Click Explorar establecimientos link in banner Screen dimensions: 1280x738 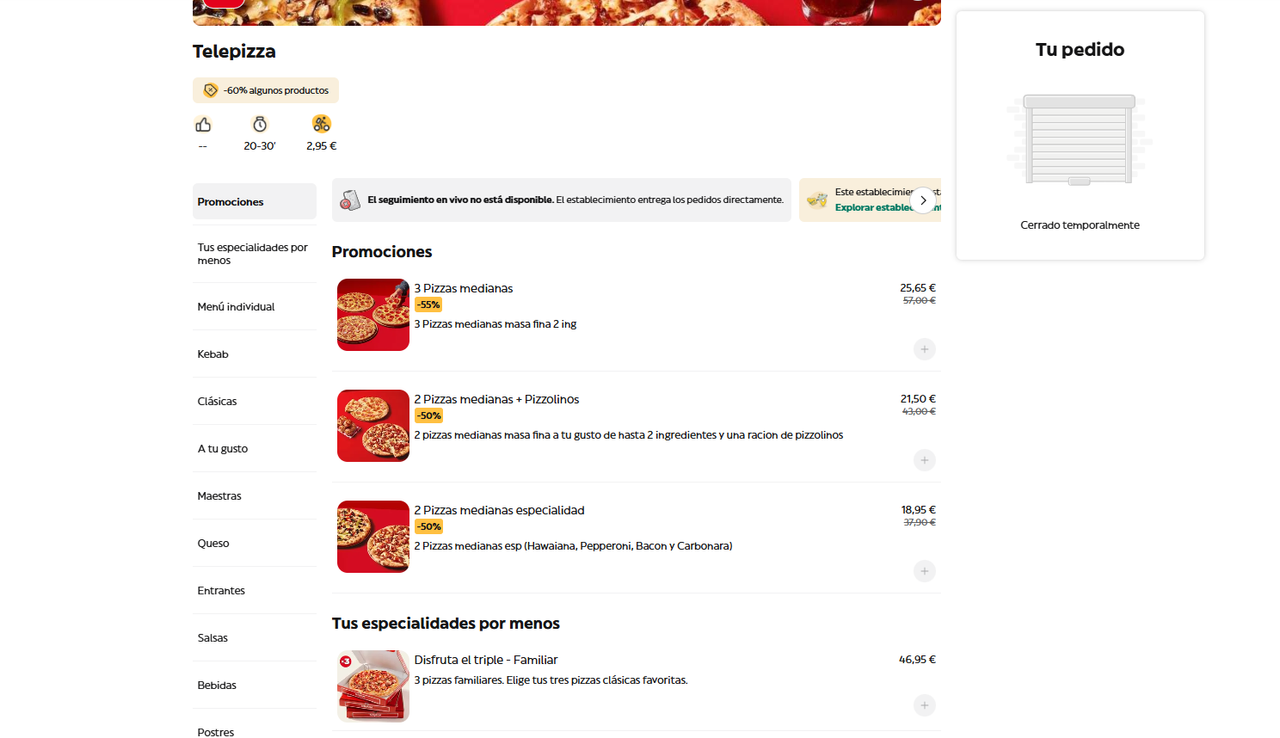pos(887,208)
